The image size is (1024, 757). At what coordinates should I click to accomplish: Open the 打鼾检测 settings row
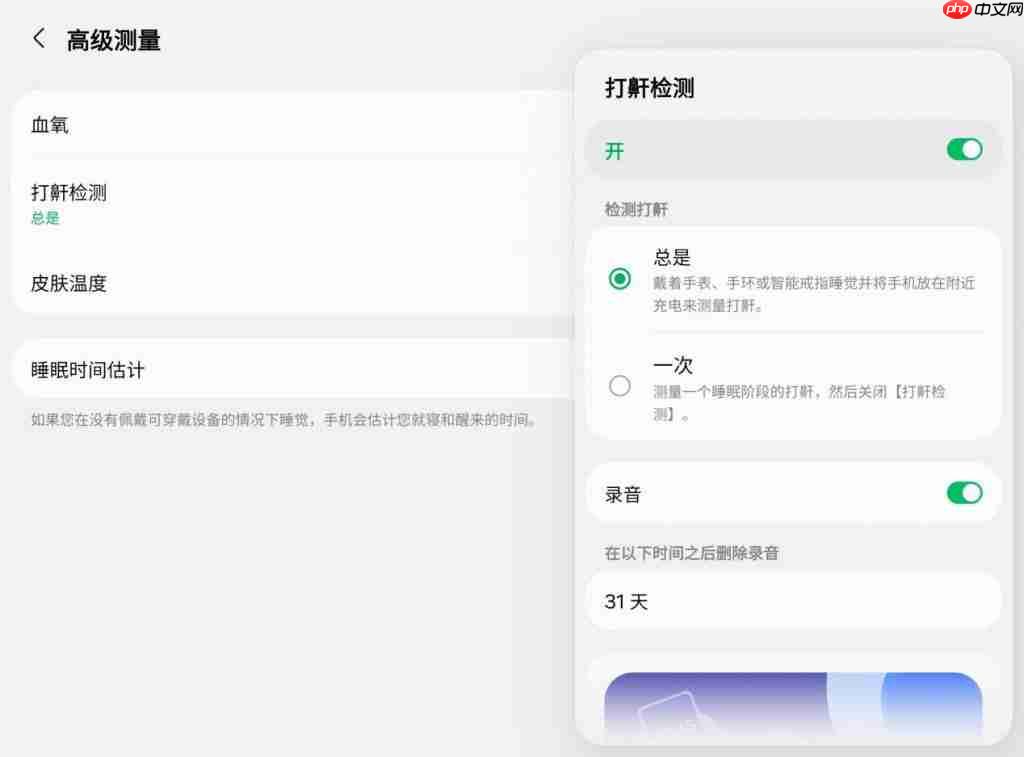point(293,203)
